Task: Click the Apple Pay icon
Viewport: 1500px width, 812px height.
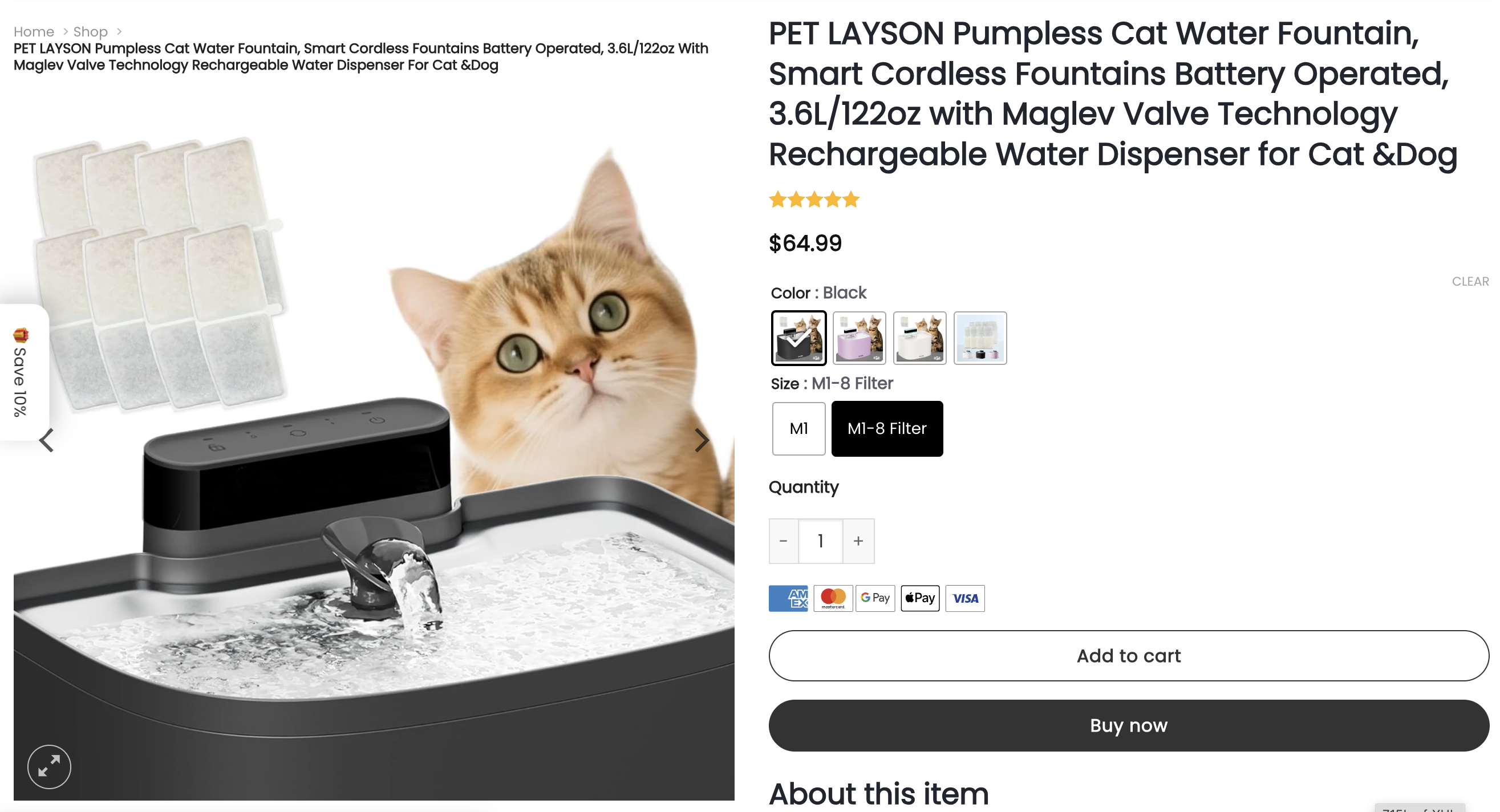Action: point(919,598)
